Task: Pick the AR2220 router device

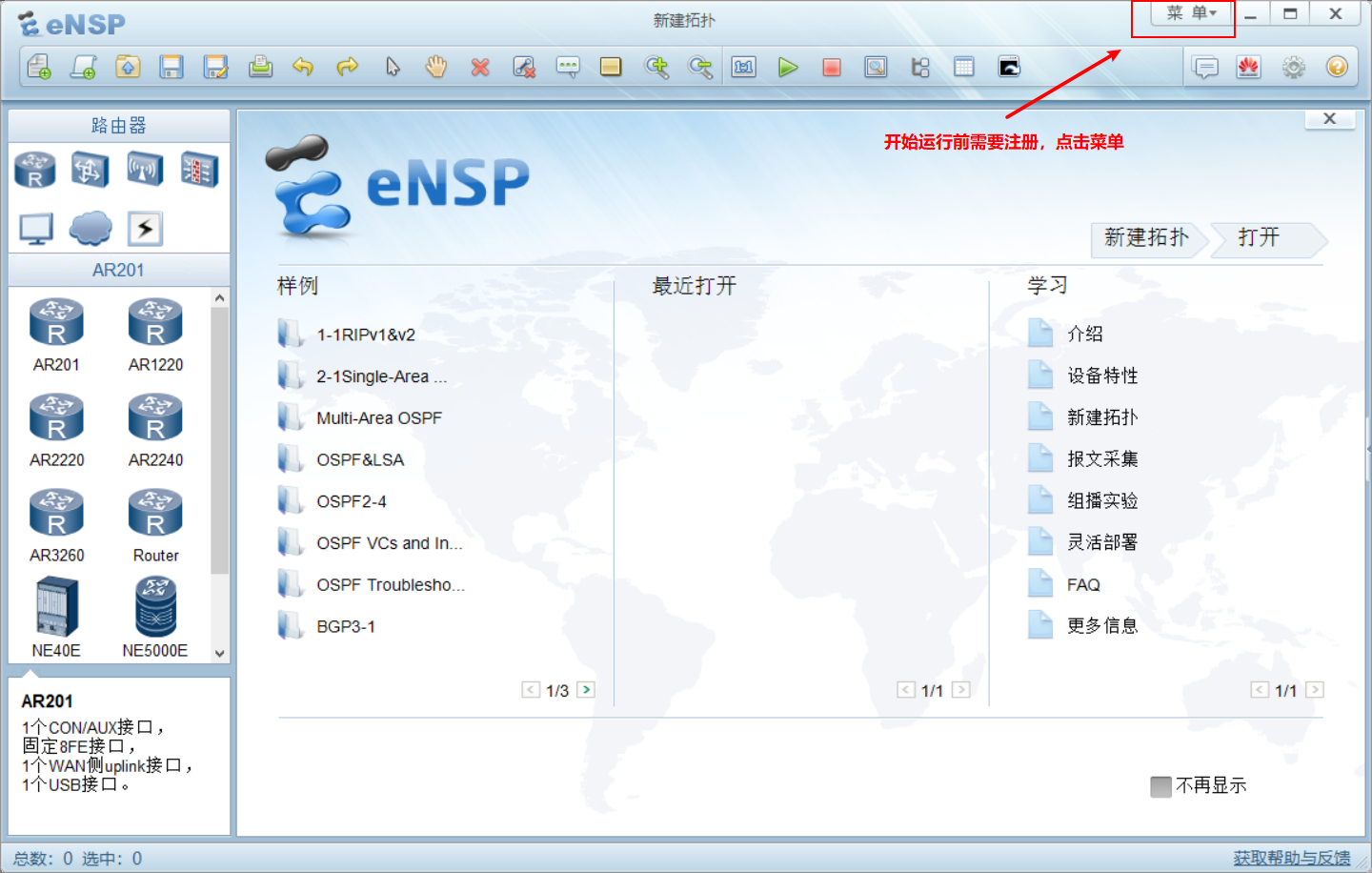Action: [56, 430]
